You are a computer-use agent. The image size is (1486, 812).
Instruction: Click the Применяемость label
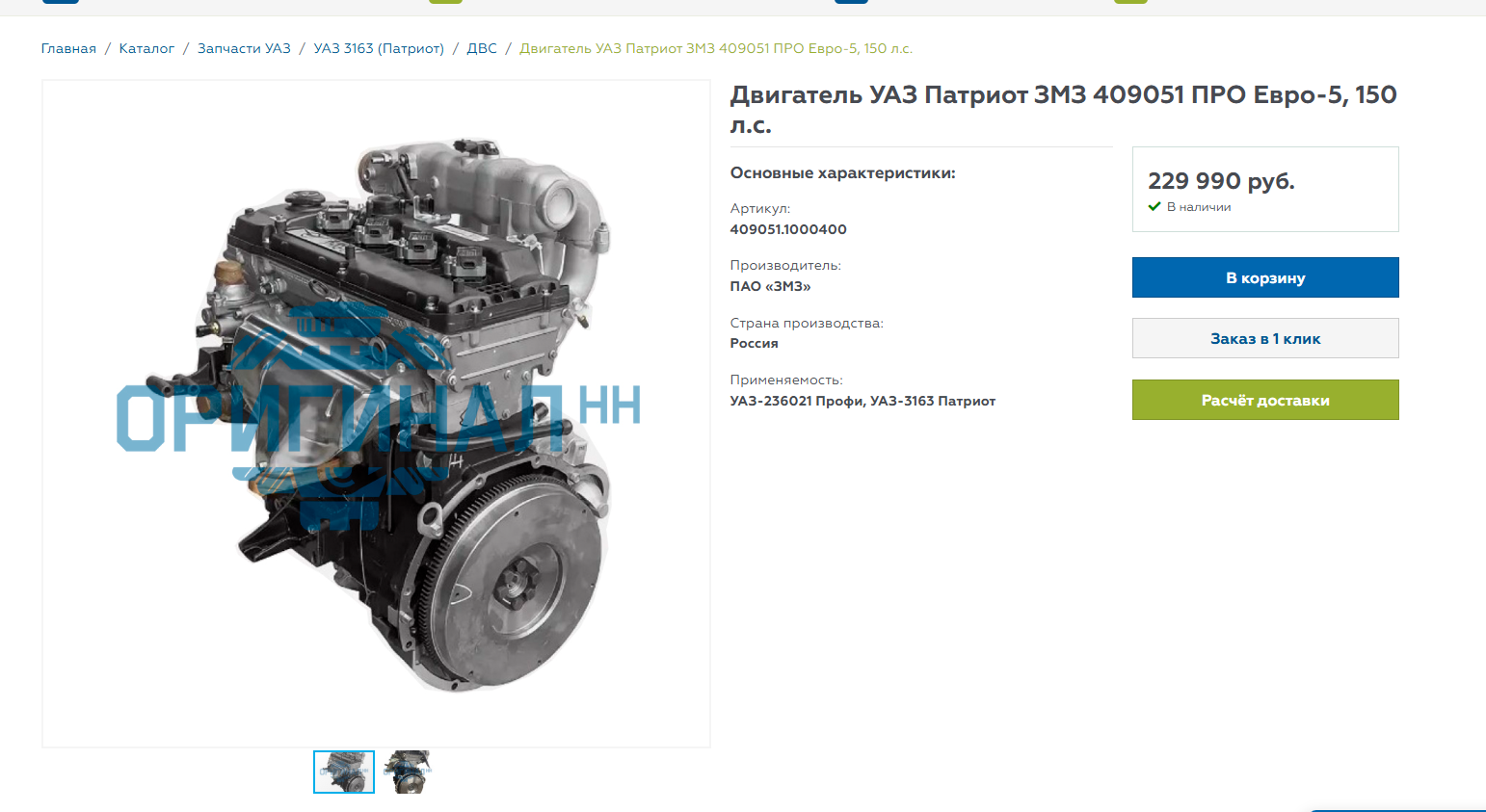pos(786,380)
